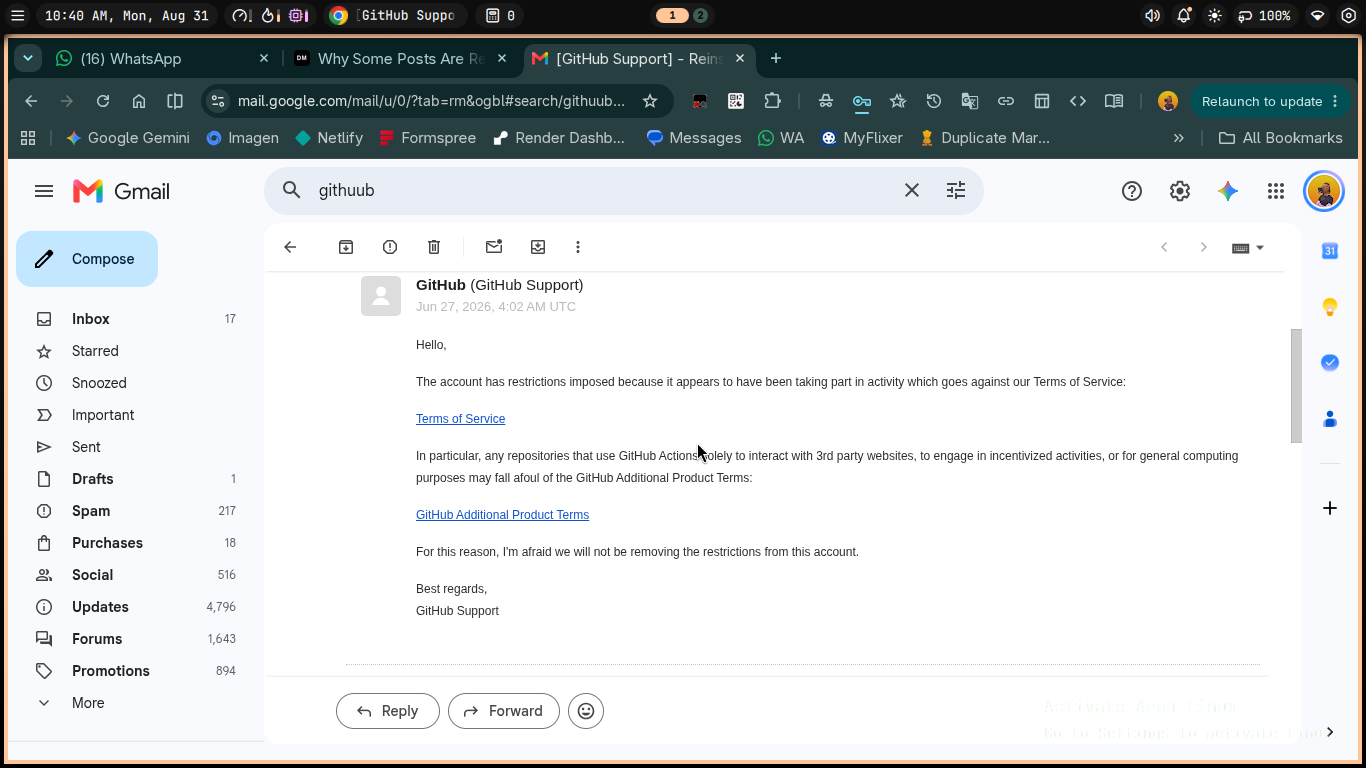Image resolution: width=1366 pixels, height=768 pixels.
Task: Go to Chrome home page
Action: click(x=139, y=101)
